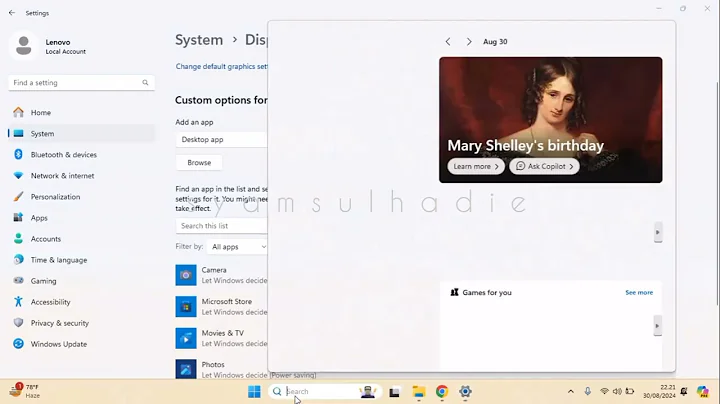Click the Settings gear on taskbar
Image resolution: width=720 pixels, height=404 pixels.
(465, 392)
